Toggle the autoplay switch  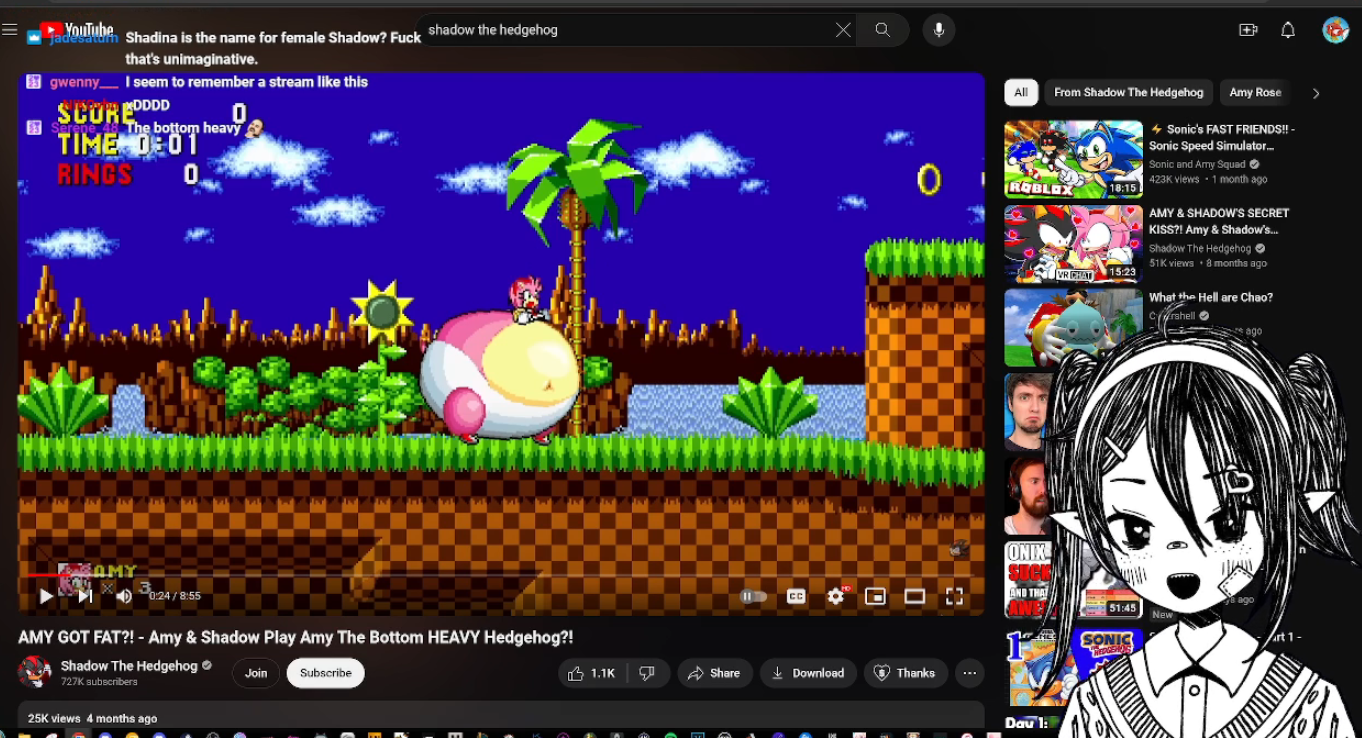(753, 596)
